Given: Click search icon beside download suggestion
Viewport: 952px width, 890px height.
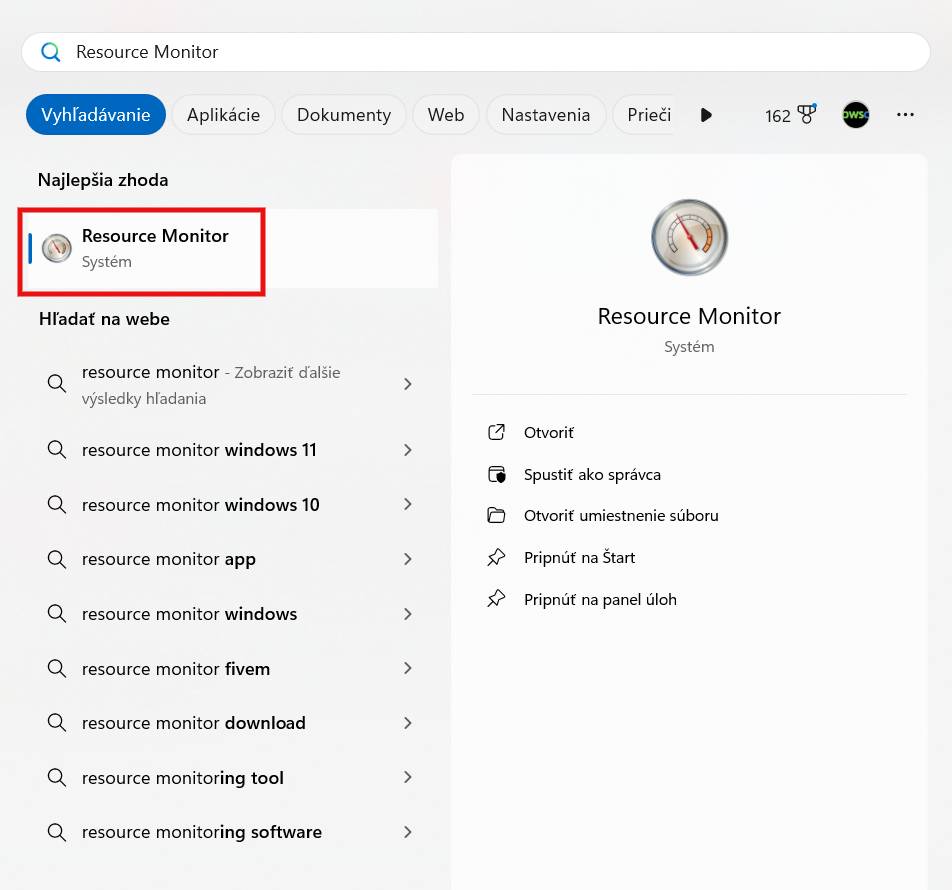Looking at the screenshot, I should 56,723.
